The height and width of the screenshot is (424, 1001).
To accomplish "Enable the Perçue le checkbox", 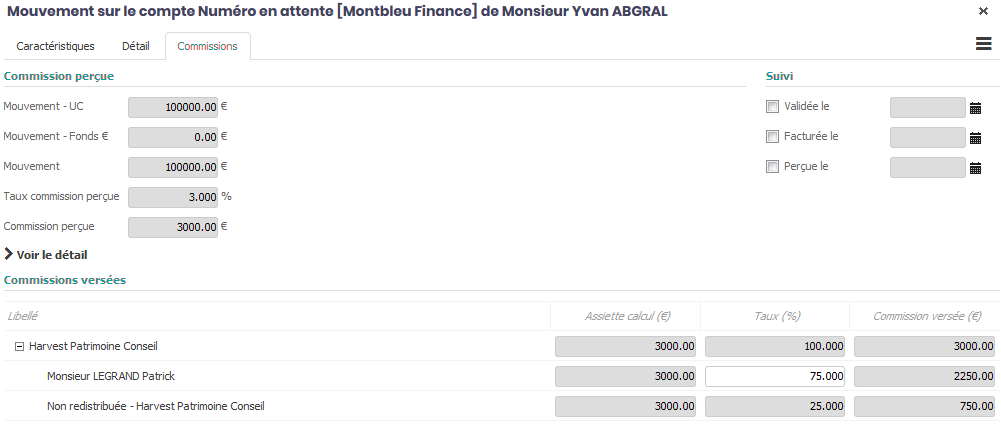I will [772, 167].
